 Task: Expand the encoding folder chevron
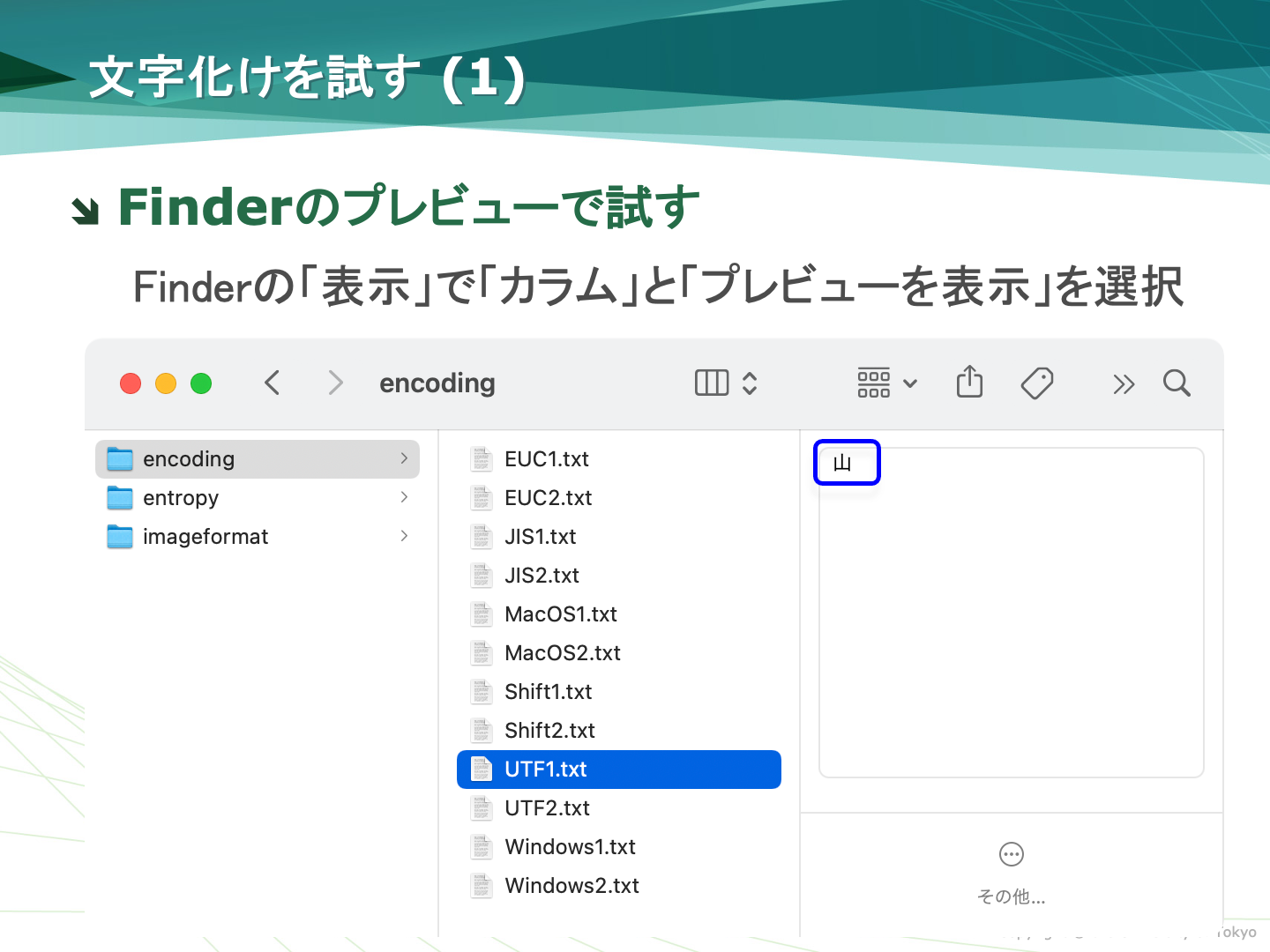tap(404, 458)
